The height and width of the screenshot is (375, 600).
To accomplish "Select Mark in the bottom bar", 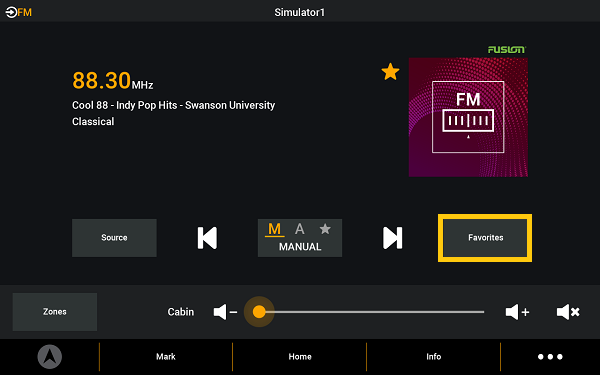I will point(166,357).
